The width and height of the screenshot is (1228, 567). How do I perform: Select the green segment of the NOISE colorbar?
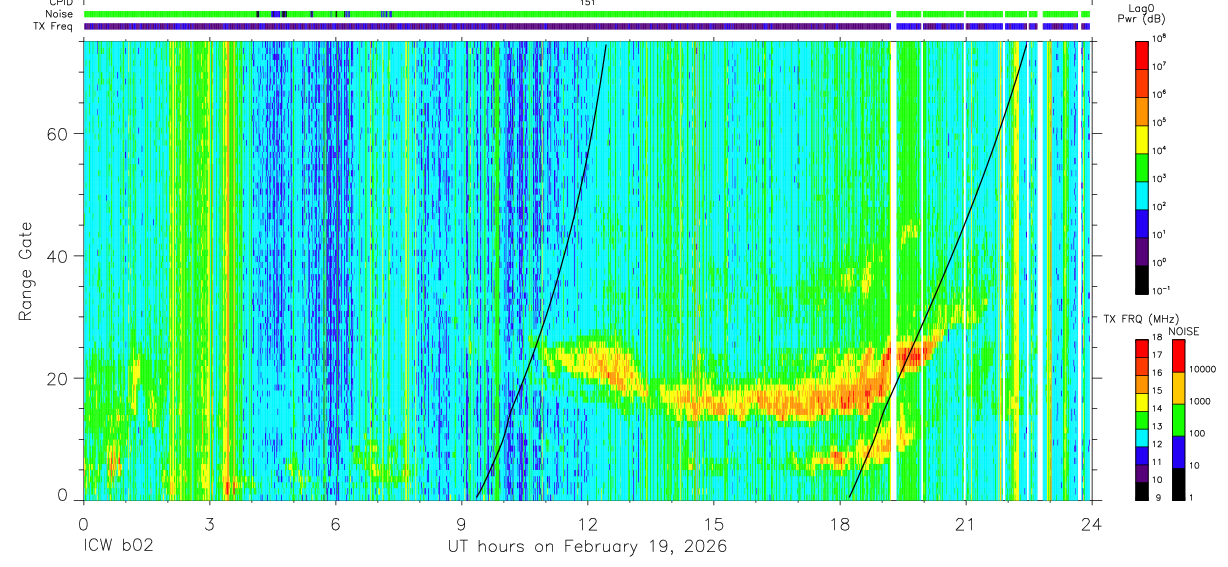coord(1178,420)
